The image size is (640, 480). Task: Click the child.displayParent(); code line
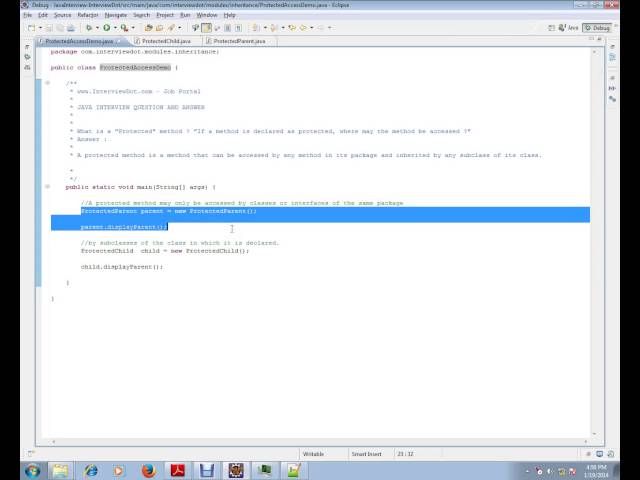[122, 267]
